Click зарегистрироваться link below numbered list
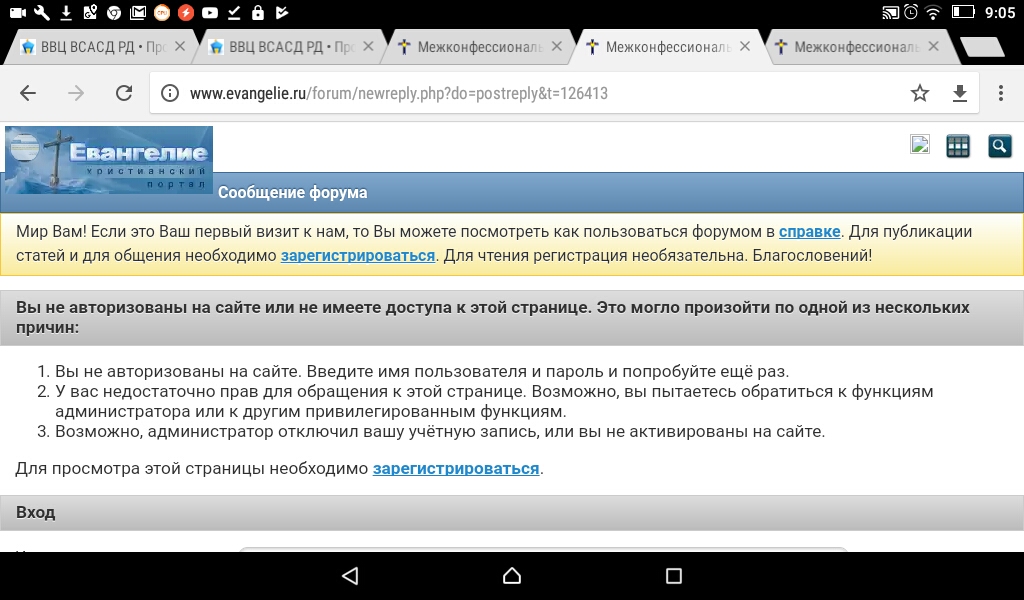The width and height of the screenshot is (1024, 600). tap(456, 468)
